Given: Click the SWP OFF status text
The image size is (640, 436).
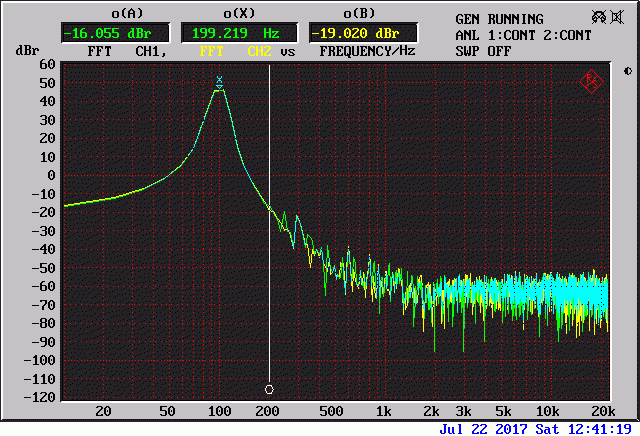Looking at the screenshot, I should (483, 51).
